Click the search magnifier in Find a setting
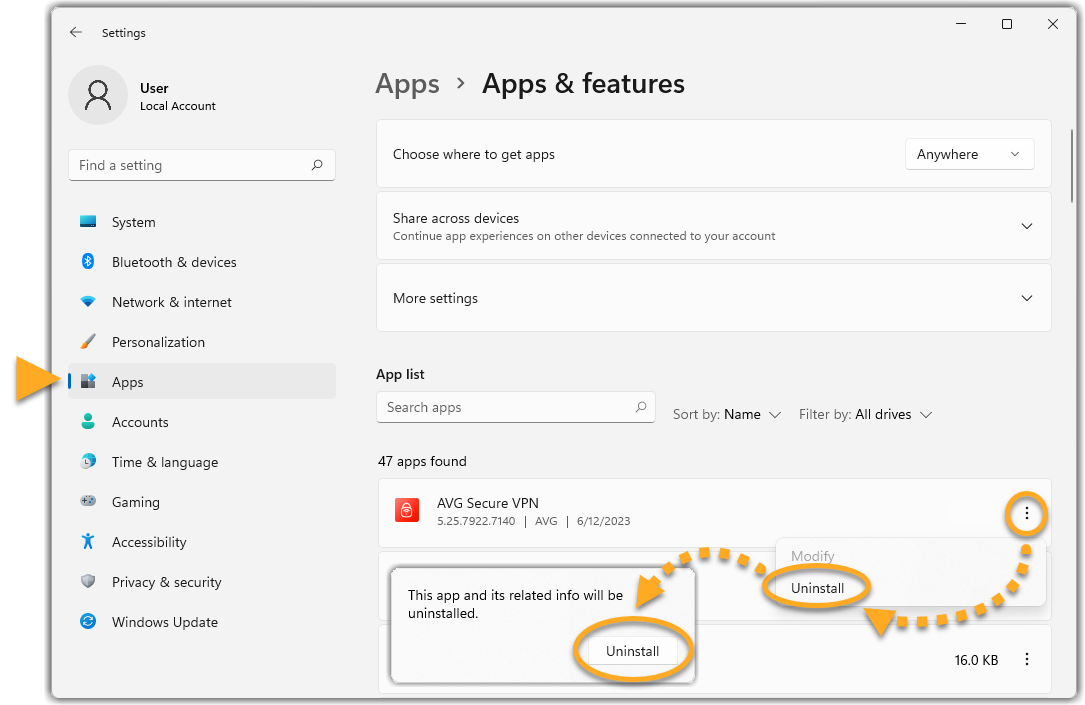 click(317, 165)
